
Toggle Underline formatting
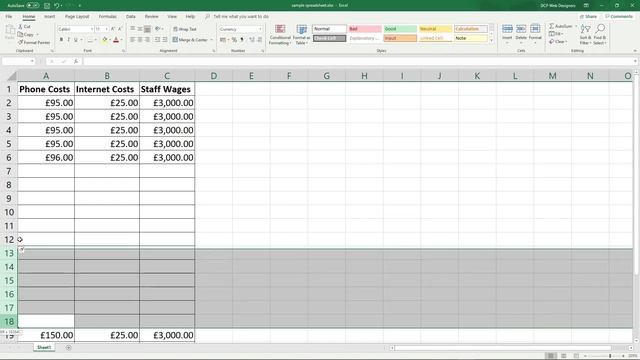pyautogui.click(x=76, y=40)
